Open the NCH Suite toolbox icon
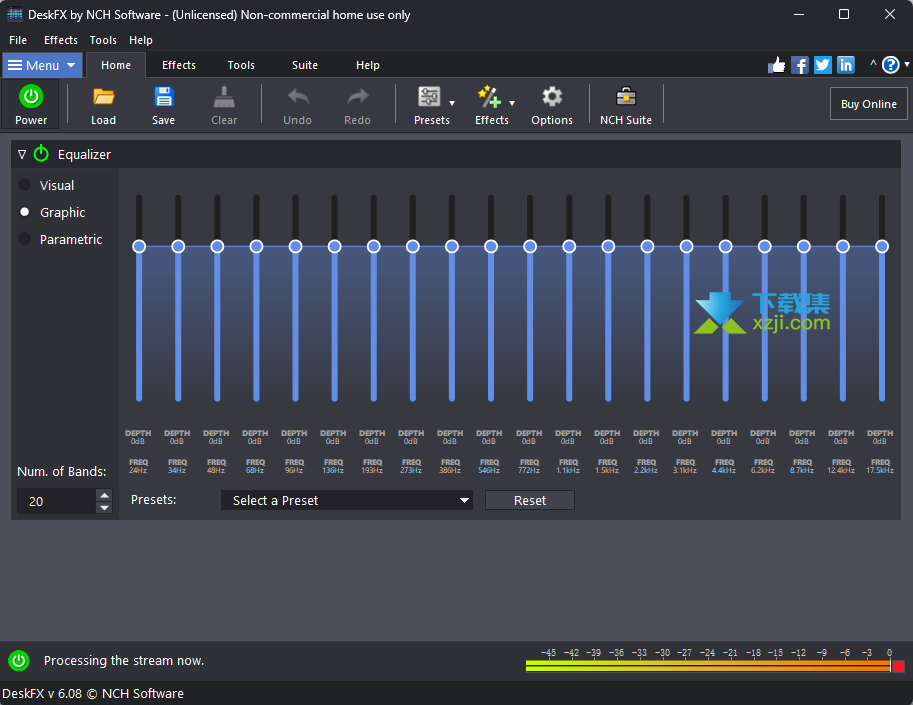The height and width of the screenshot is (705, 913). [x=626, y=97]
